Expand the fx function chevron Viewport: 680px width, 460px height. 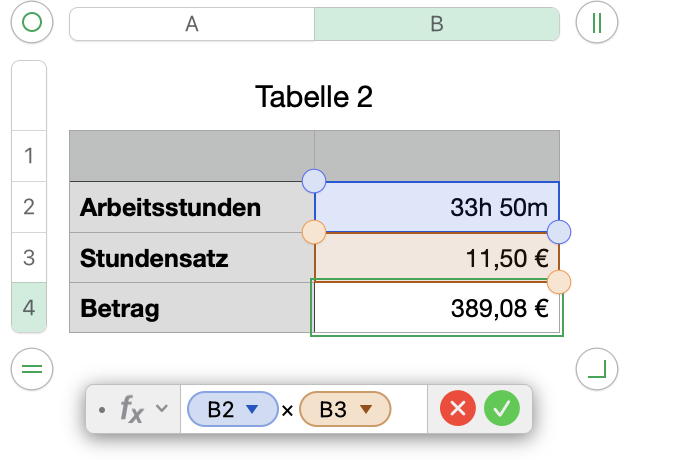(x=161, y=407)
